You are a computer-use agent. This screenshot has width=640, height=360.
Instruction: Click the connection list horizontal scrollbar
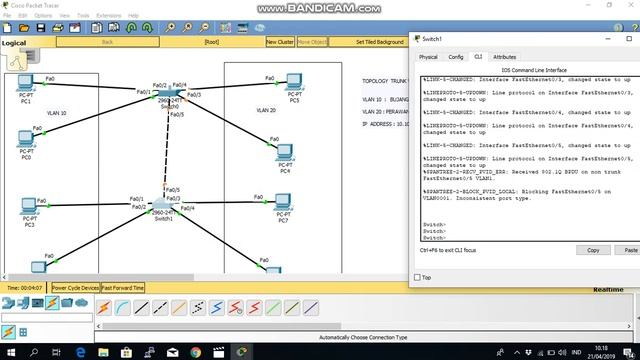pyautogui.click(x=221, y=326)
